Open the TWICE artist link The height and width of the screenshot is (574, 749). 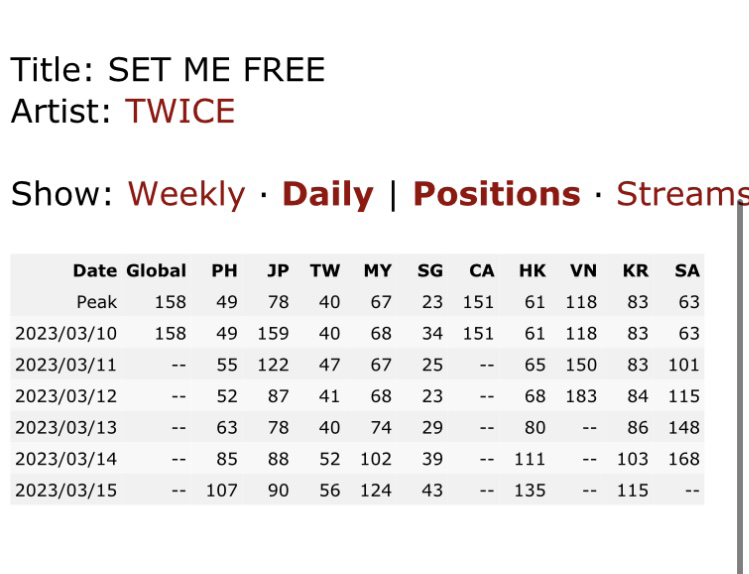coord(179,111)
